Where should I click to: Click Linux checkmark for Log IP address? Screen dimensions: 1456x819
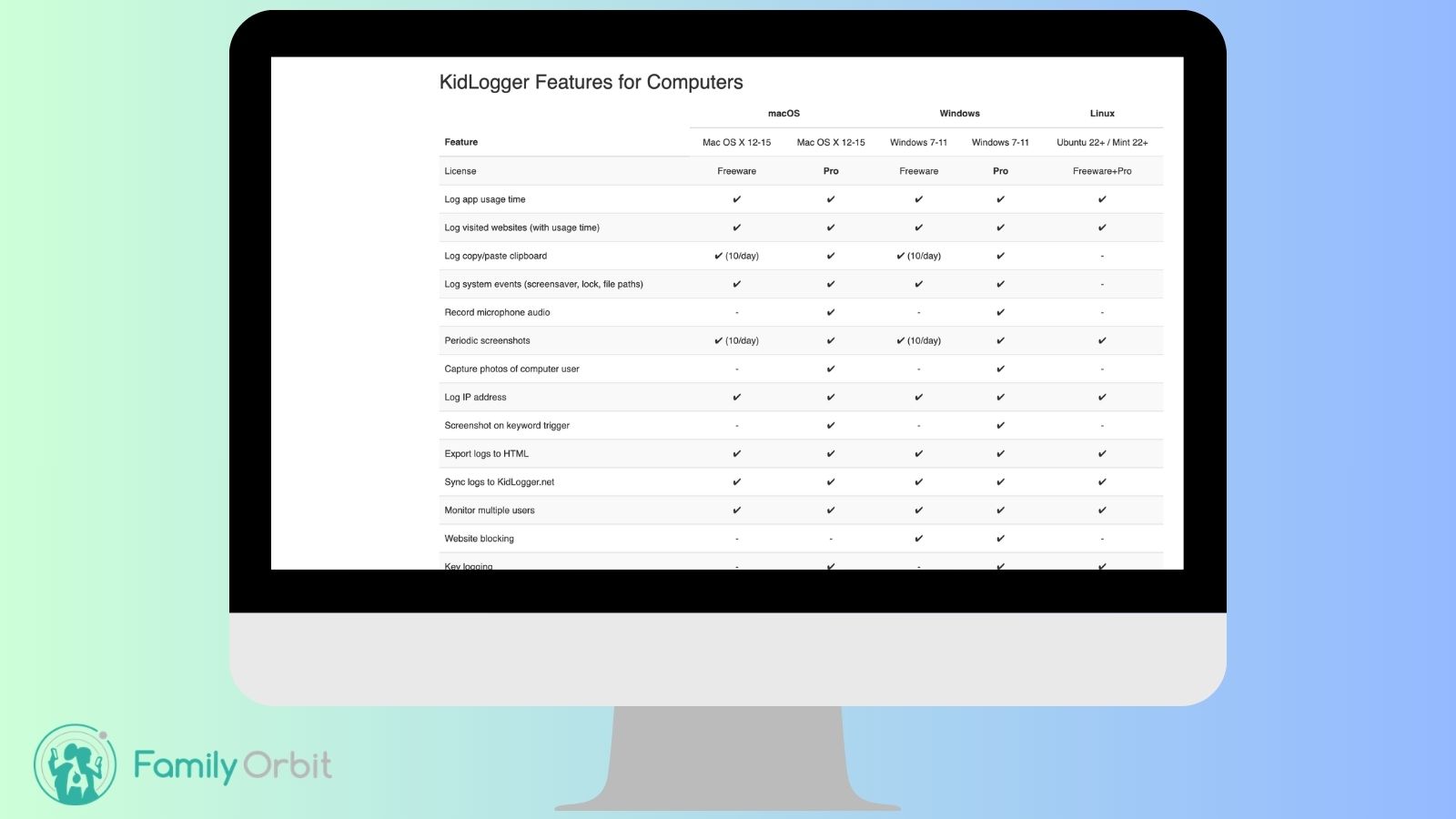1102,397
